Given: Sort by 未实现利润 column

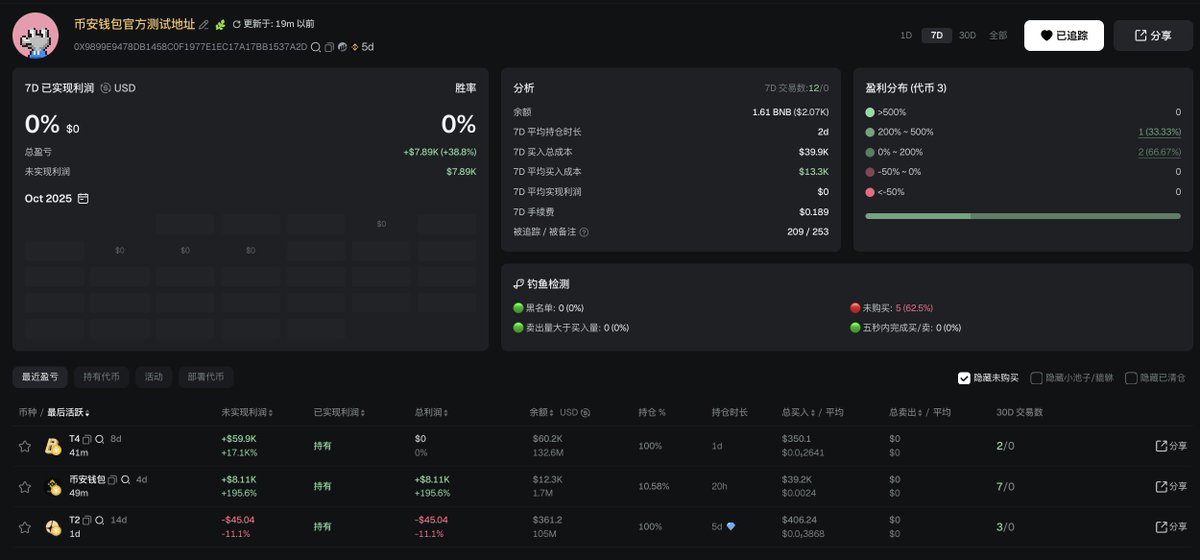Looking at the screenshot, I should (x=247, y=412).
